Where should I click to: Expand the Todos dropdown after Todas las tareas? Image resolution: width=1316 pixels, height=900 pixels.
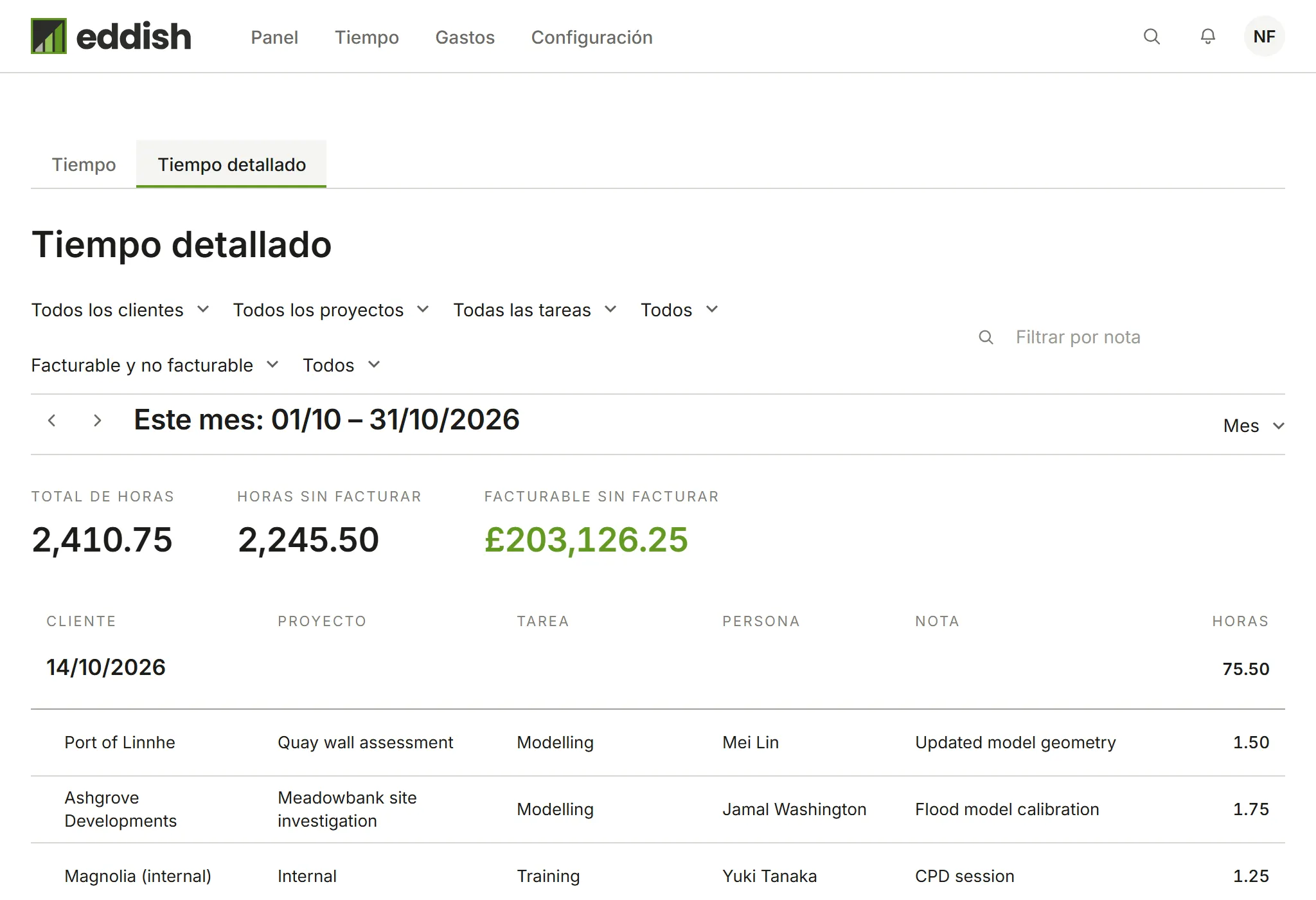(x=679, y=310)
